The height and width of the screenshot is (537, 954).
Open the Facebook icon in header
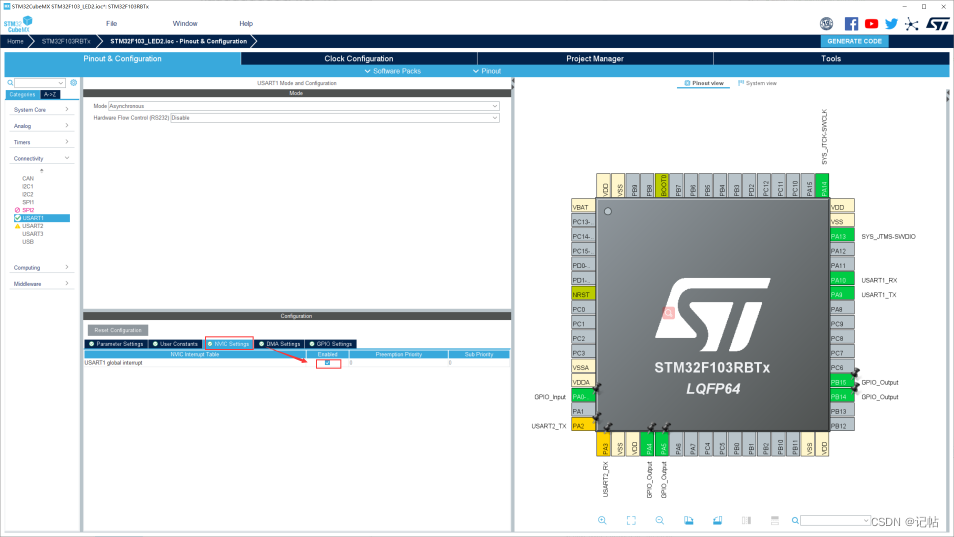851,23
